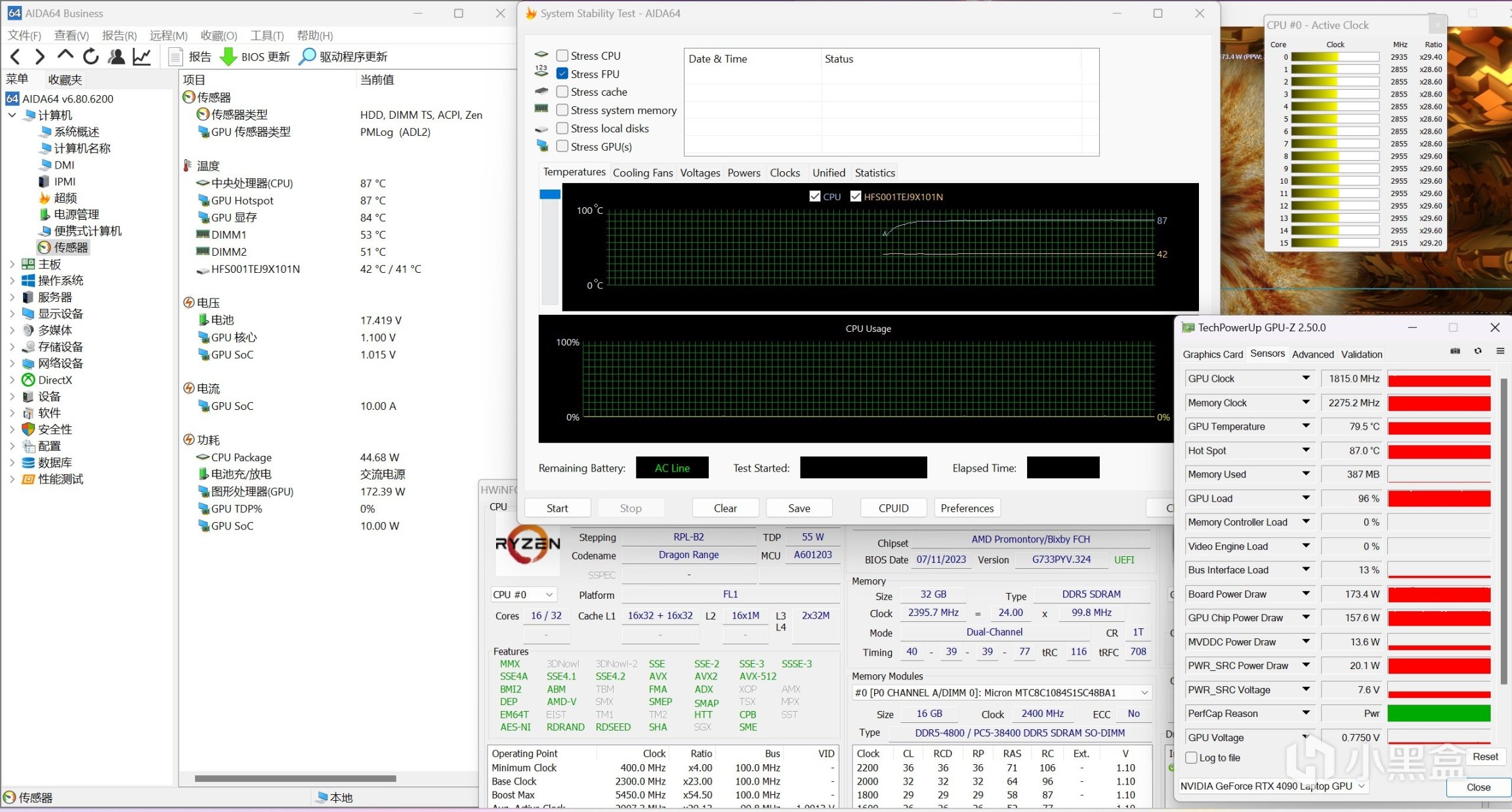Image resolution: width=1512 pixels, height=812 pixels.
Task: Click the AIDA64 back navigation arrow
Action: tap(16, 57)
